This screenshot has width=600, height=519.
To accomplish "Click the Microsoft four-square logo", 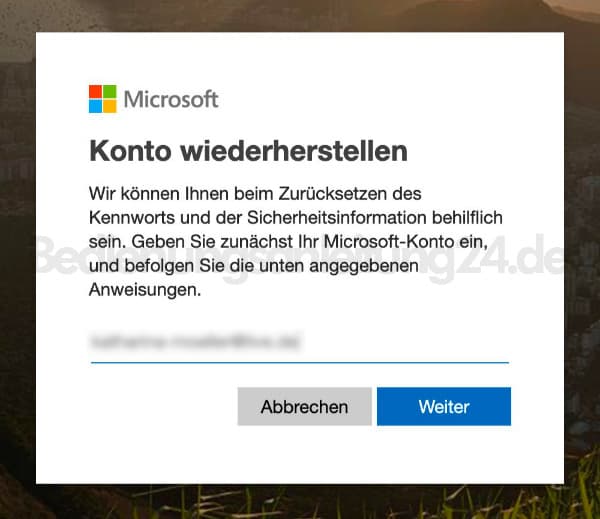I will tap(103, 99).
